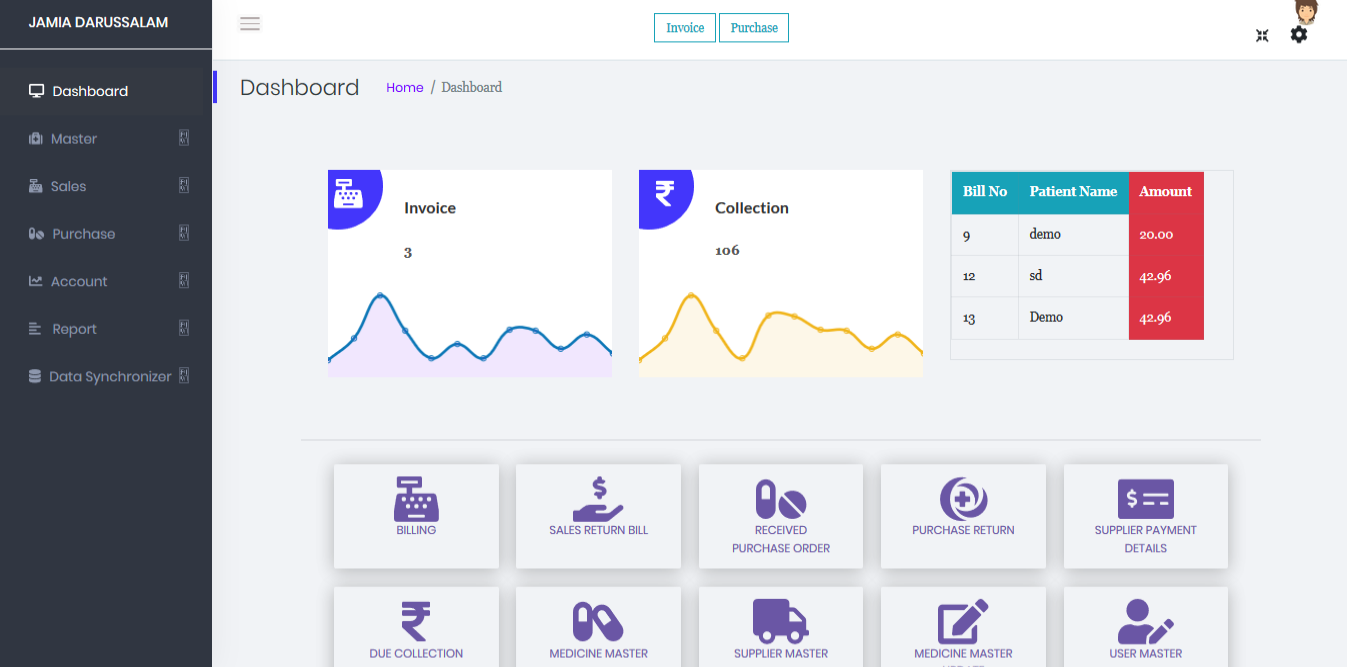Open the user avatar profile
The image size is (1347, 667).
pyautogui.click(x=1306, y=11)
